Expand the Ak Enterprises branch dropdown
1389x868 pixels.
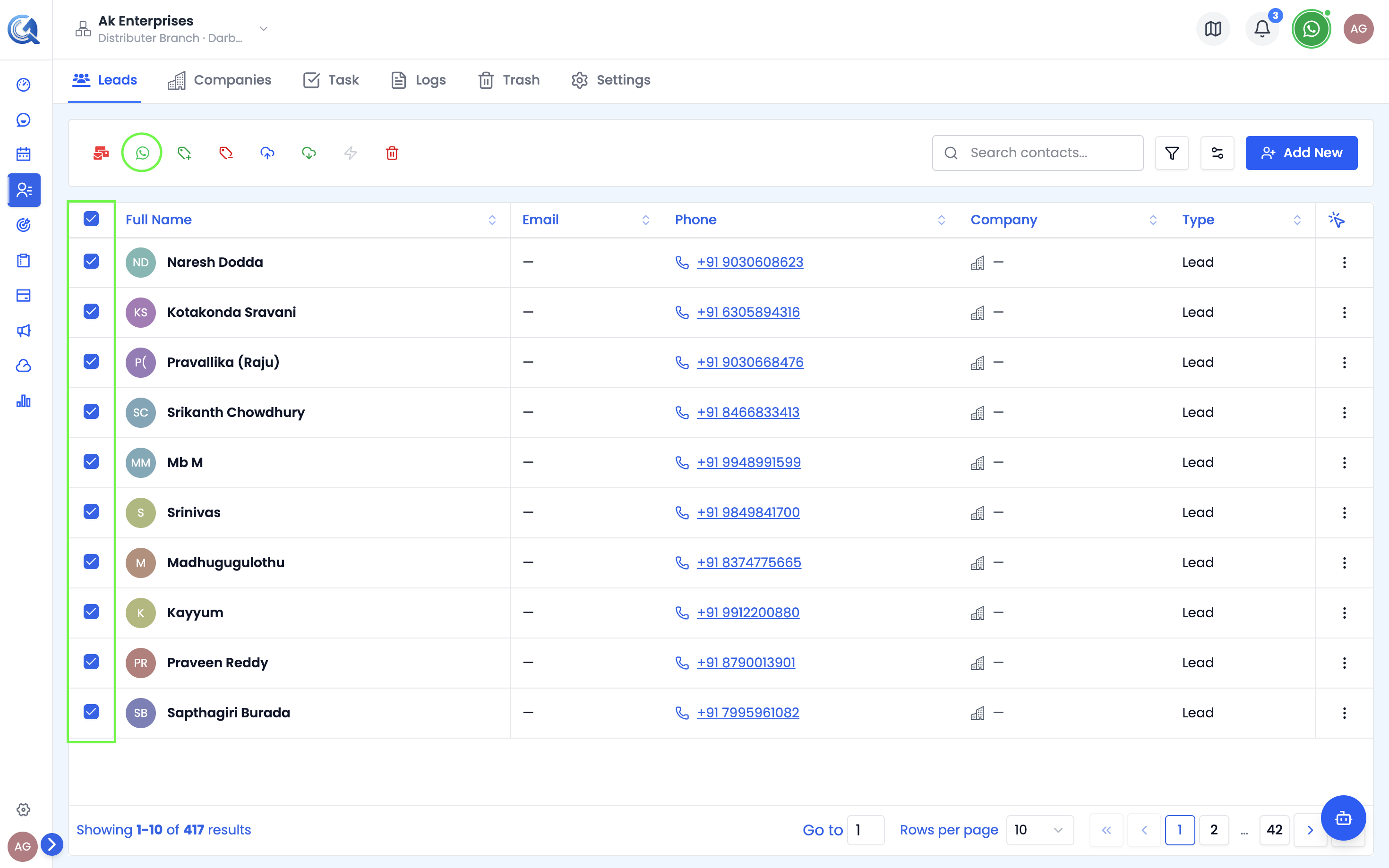264,29
